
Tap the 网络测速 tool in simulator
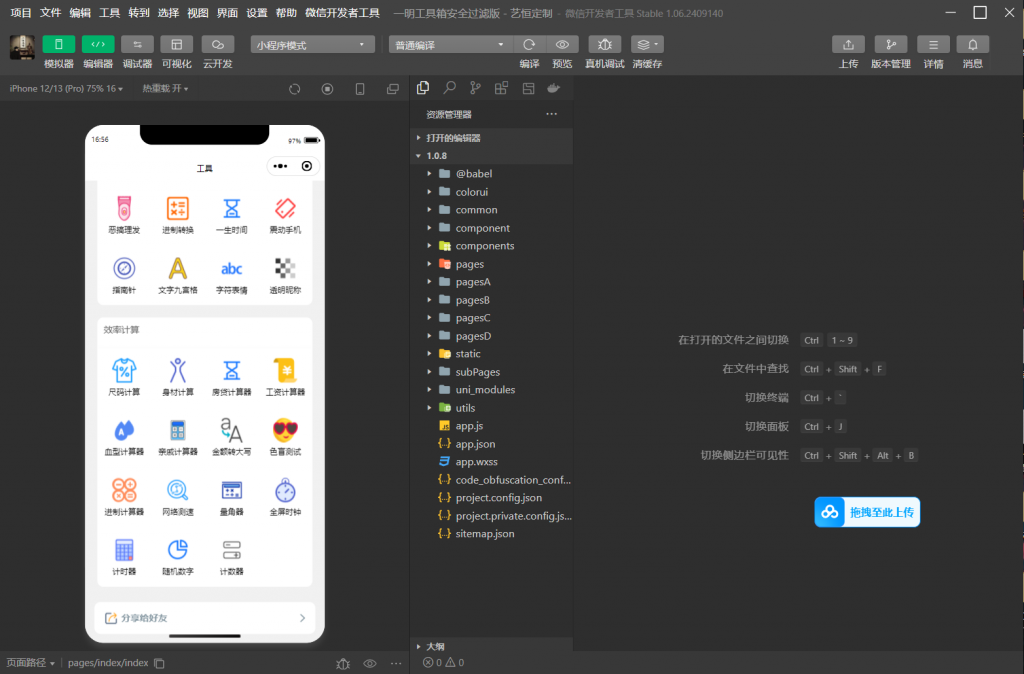(x=178, y=497)
